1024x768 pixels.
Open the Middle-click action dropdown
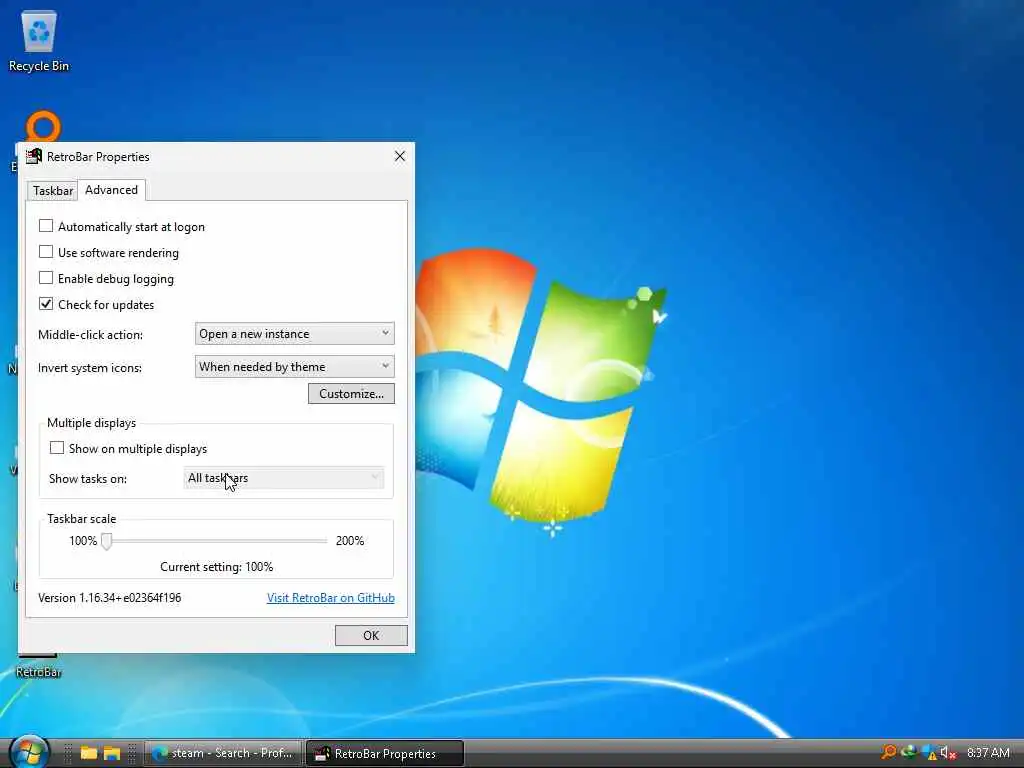pos(295,334)
